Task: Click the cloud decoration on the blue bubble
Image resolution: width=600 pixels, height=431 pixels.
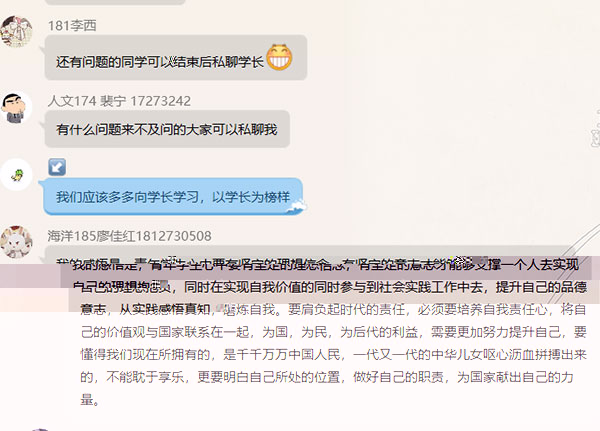Action: pos(297,207)
